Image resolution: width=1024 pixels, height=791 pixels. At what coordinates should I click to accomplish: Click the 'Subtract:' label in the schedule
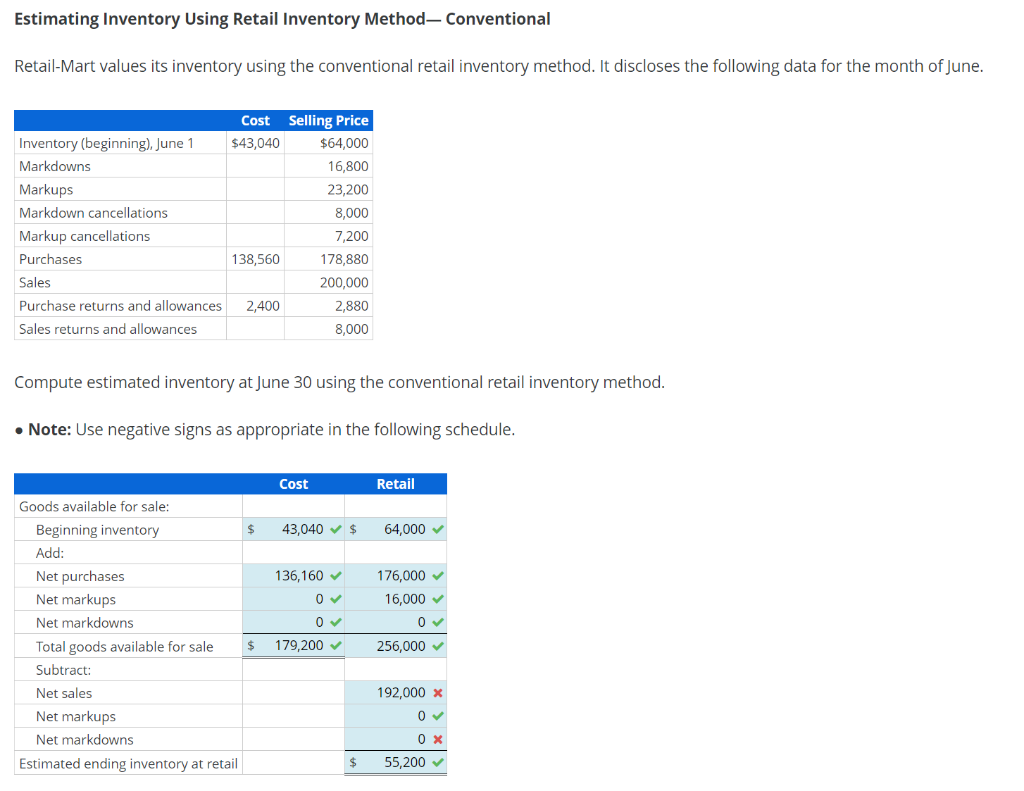tap(63, 670)
